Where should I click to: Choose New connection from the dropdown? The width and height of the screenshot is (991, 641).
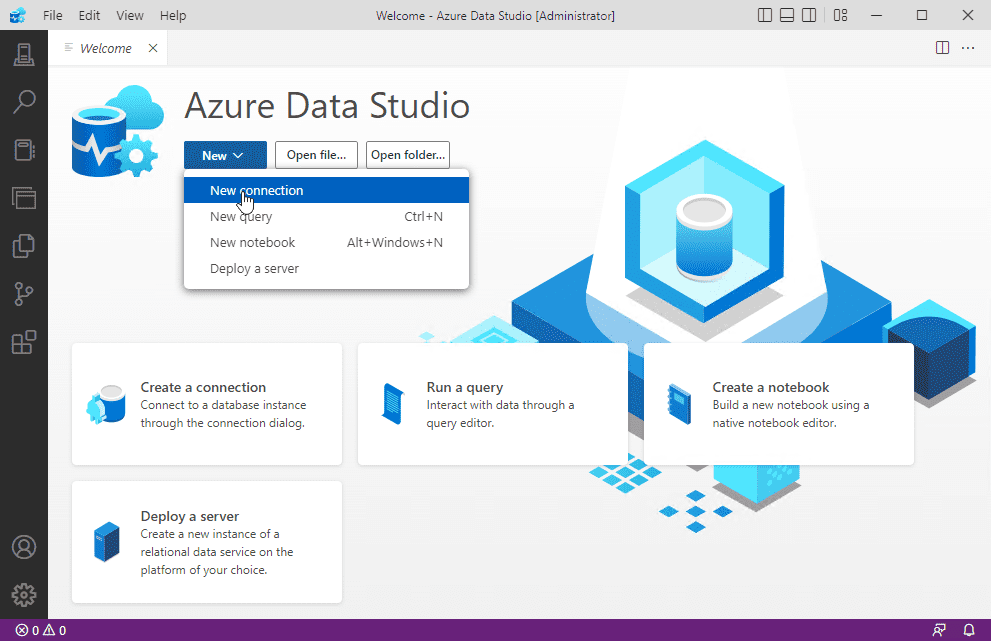pos(326,190)
